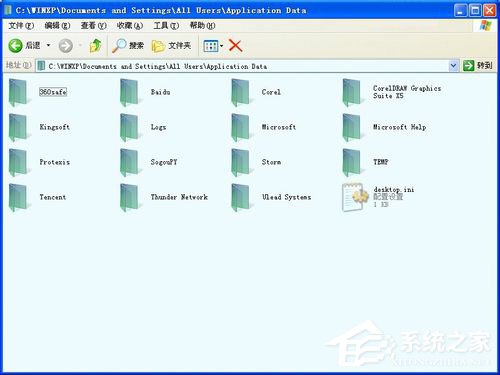Click inside the address bar path field
This screenshot has width=500, height=375.
247,66
